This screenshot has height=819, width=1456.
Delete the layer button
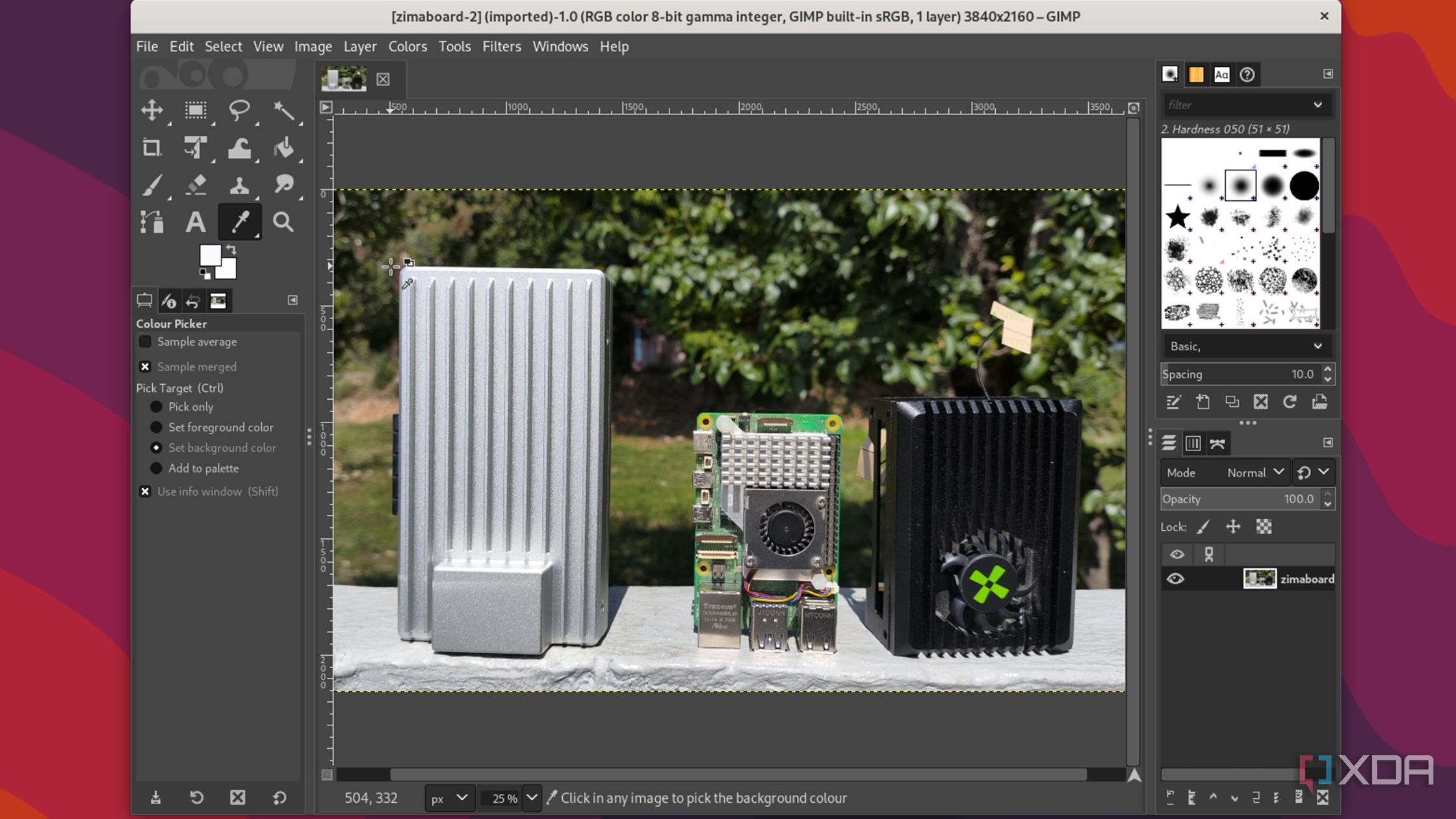pos(1323,797)
